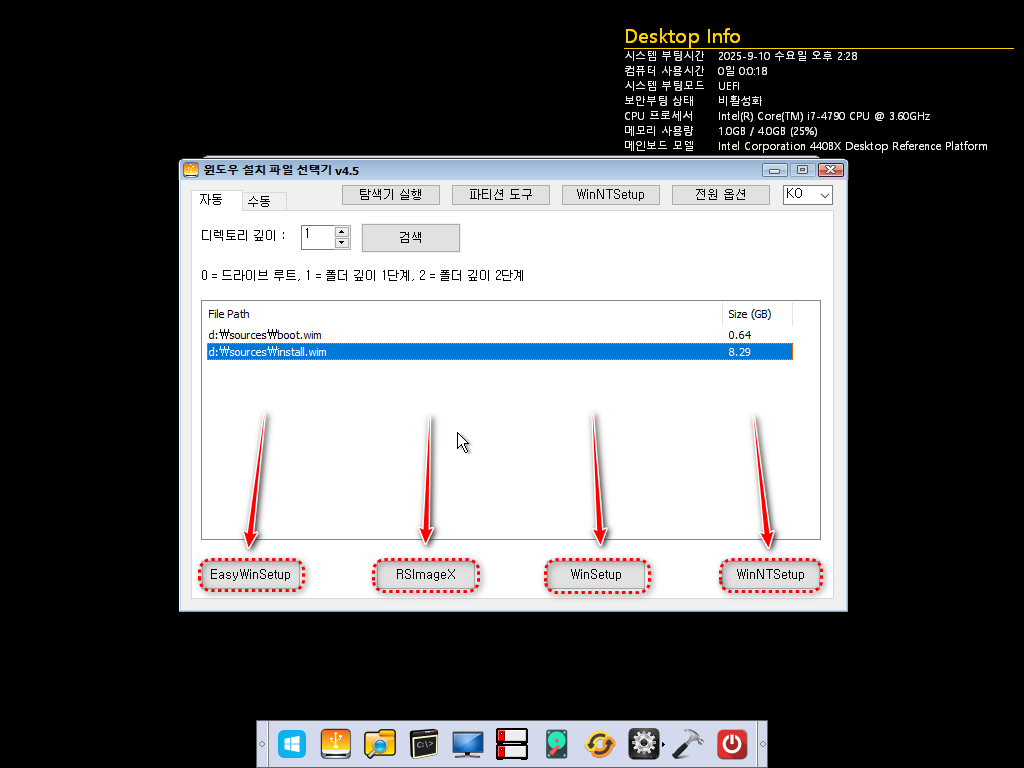Open the blue monitor display icon
Image resolution: width=1024 pixels, height=768 pixels.
tap(468, 744)
